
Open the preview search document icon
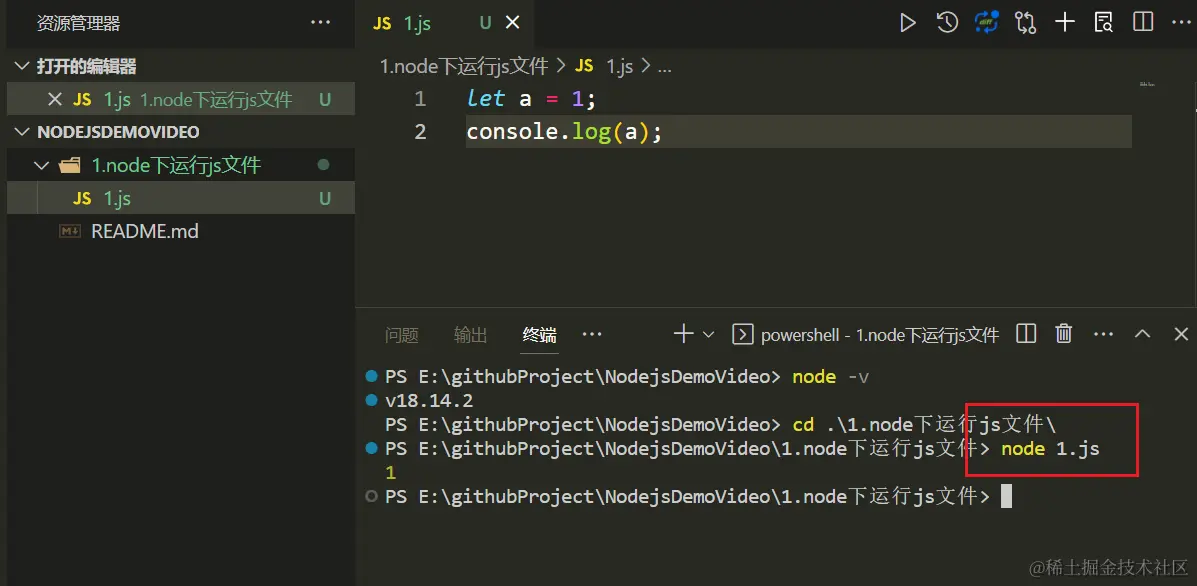1103,23
